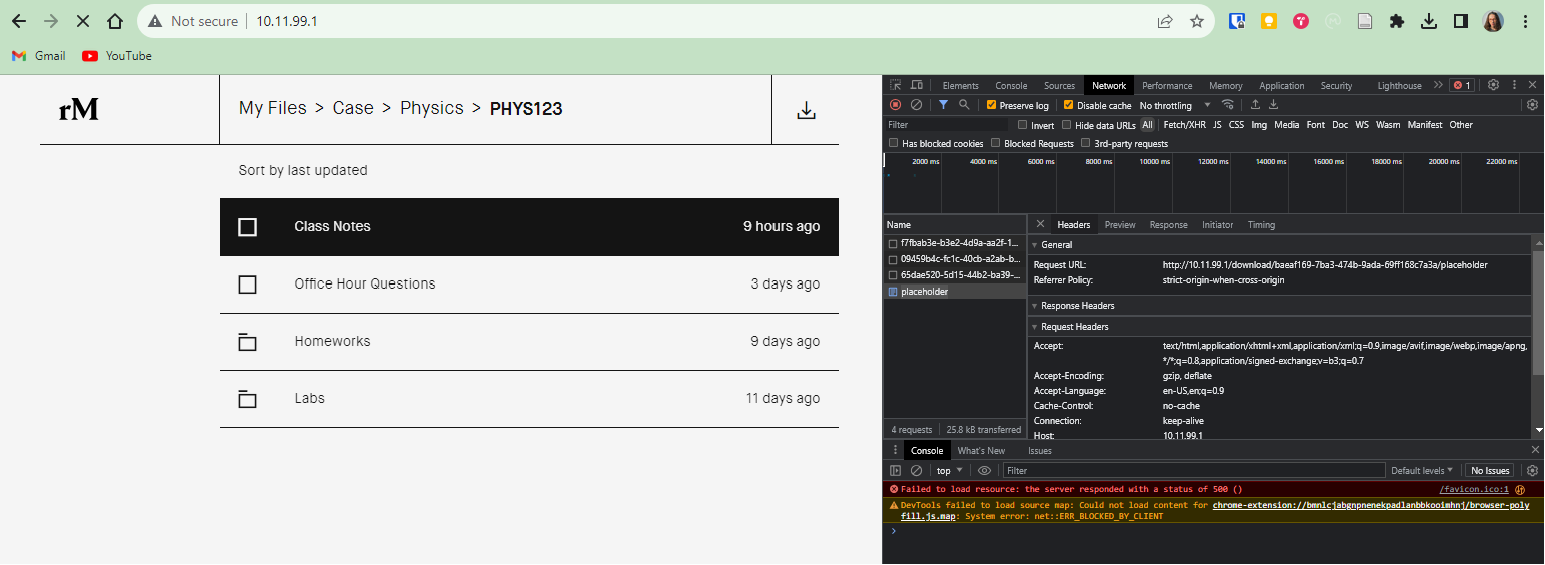Open the No throttling dropdown
1545x565 pixels.
click(1174, 105)
